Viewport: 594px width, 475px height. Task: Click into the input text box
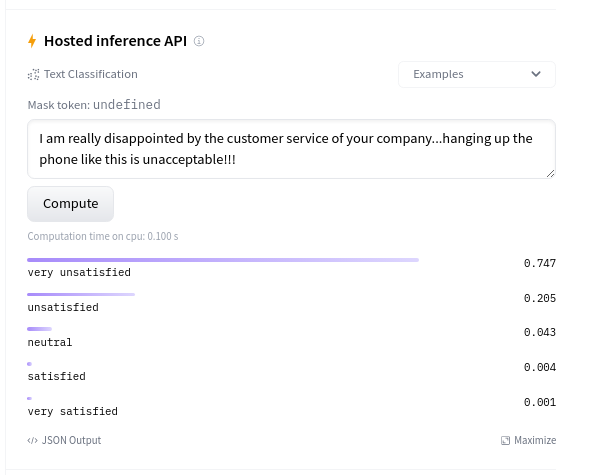(291, 149)
